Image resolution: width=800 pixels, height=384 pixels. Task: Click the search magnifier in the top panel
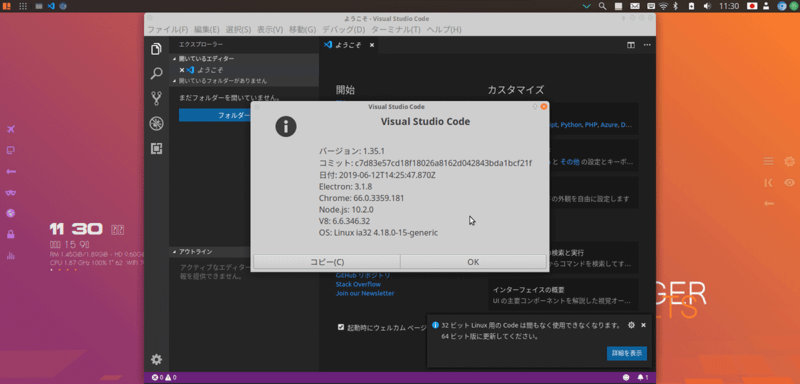click(x=603, y=6)
